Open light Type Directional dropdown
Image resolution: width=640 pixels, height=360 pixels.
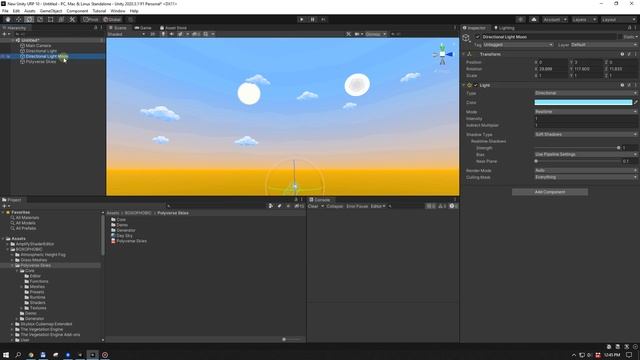coord(586,93)
